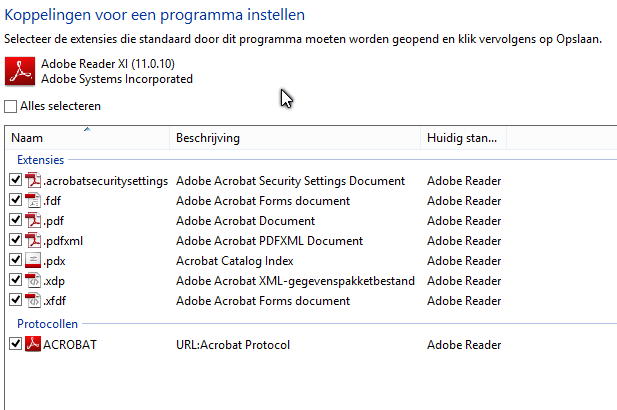Click the .fdf file type icon
Viewport: 617px width, 410px height.
tap(33, 201)
